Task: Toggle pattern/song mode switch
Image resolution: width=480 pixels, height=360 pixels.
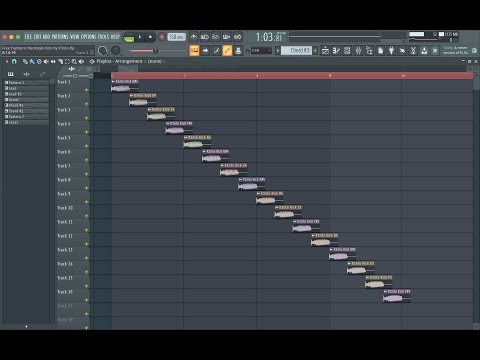Action: (129, 38)
